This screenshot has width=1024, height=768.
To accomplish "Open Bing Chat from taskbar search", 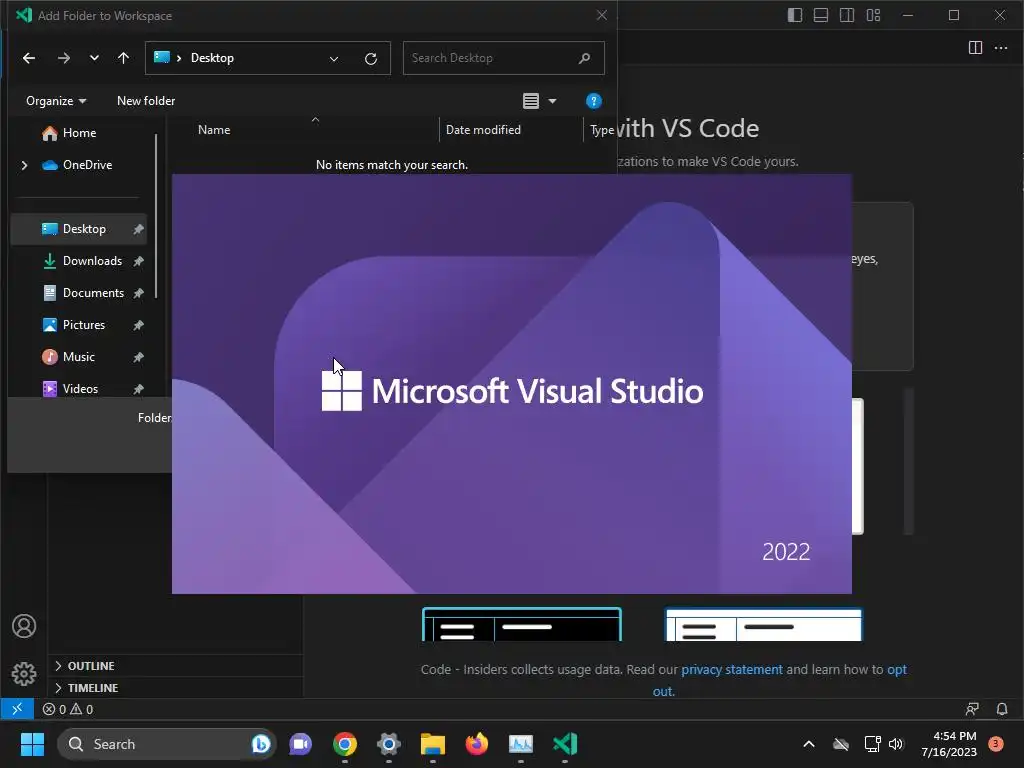I will tap(261, 744).
